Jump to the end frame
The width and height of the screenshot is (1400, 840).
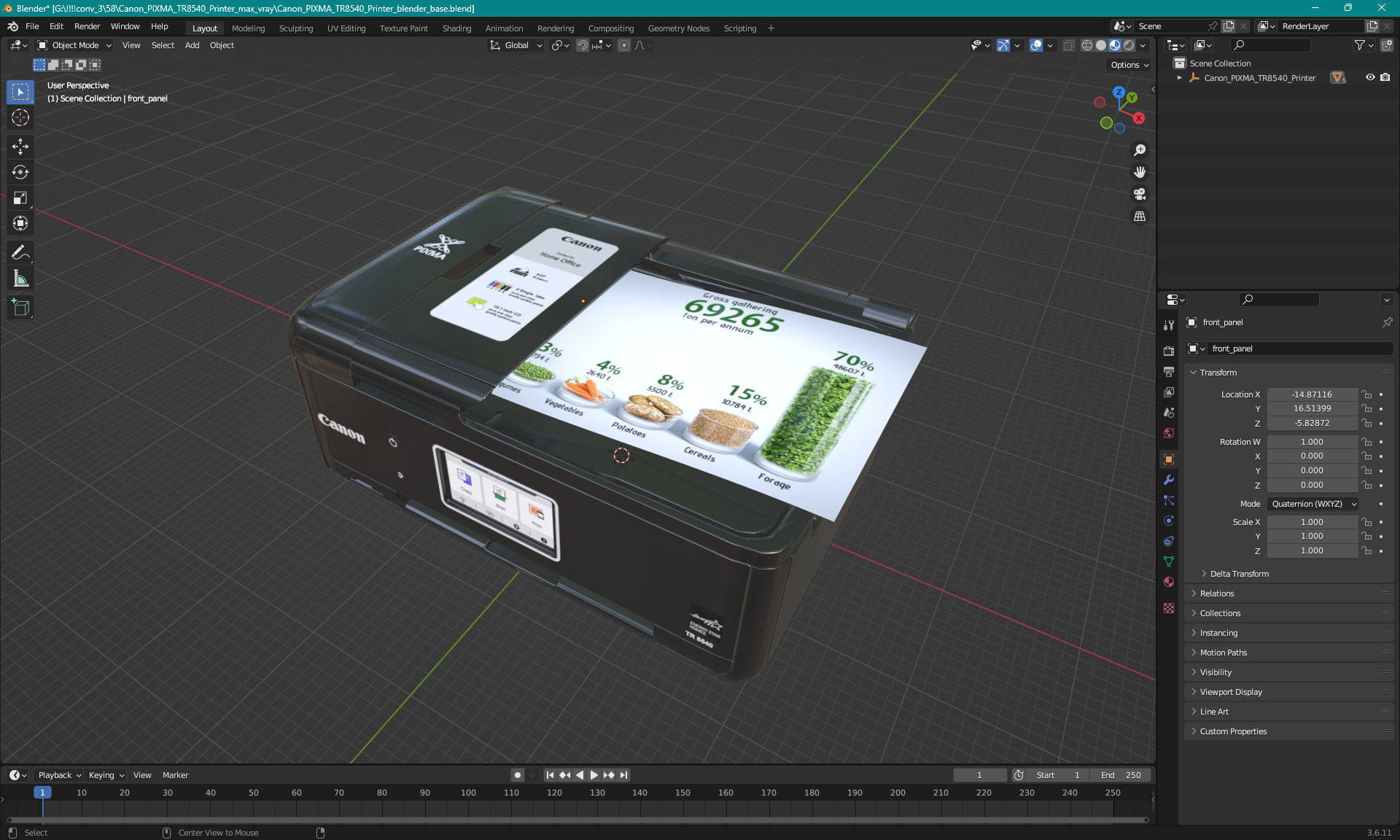point(623,775)
